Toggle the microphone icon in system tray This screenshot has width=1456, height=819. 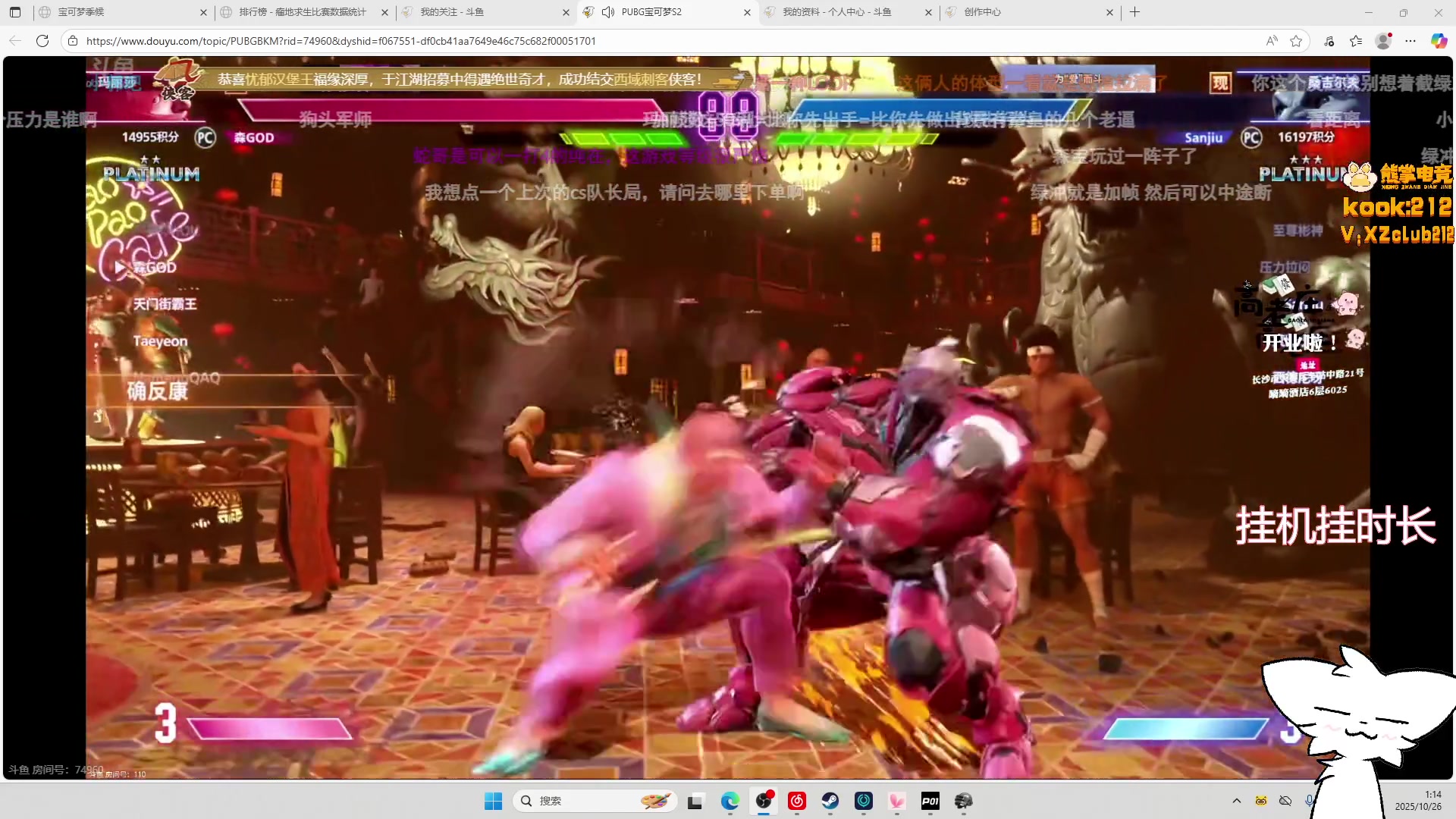coord(1310,801)
